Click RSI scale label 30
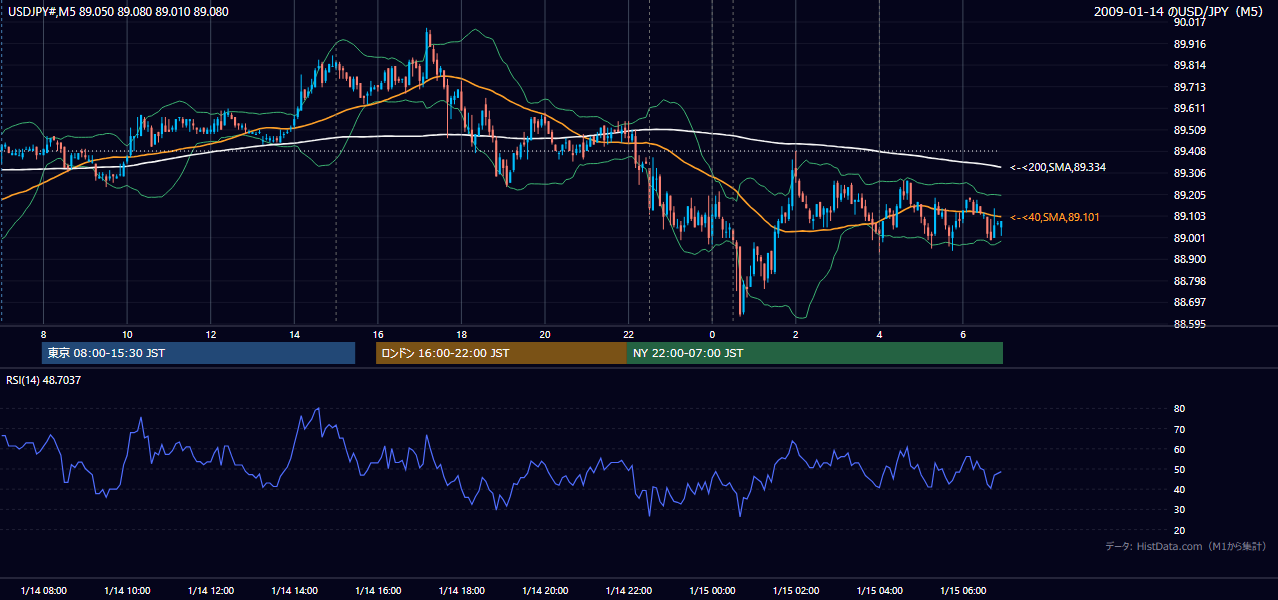 pos(1180,509)
